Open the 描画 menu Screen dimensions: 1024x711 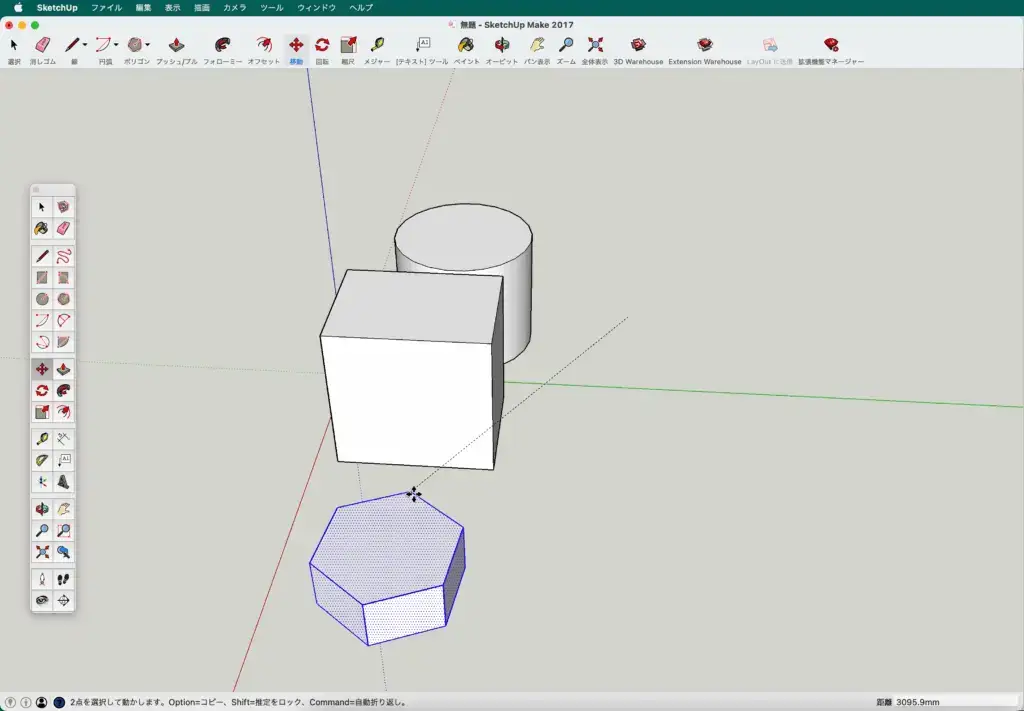point(202,8)
